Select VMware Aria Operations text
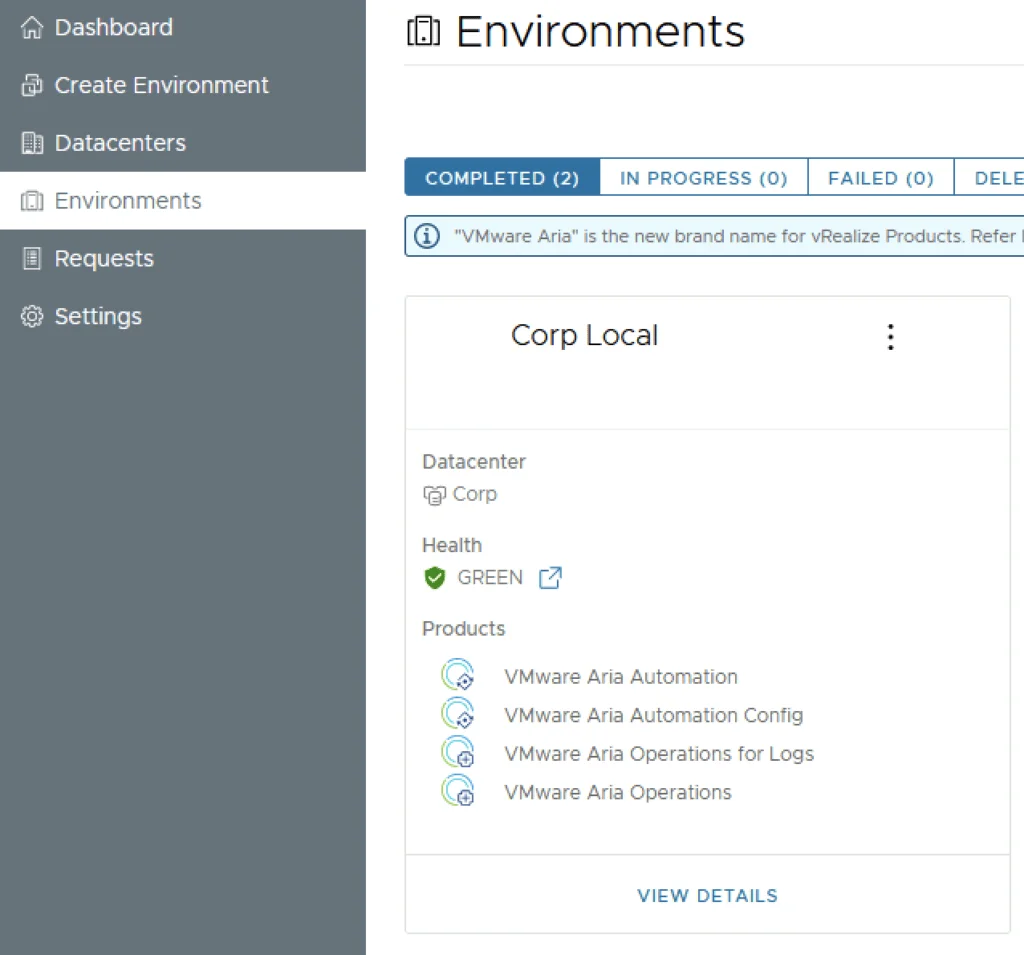 pos(618,792)
